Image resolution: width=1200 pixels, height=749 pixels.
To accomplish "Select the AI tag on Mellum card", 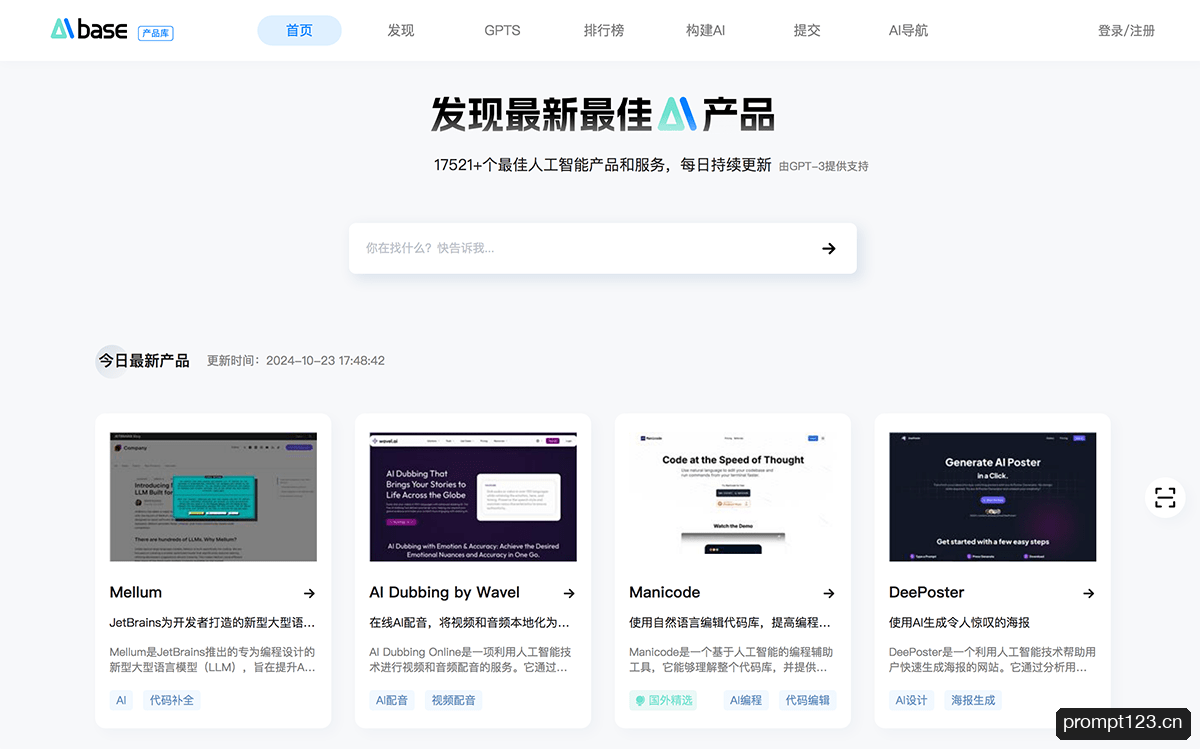I will [122, 700].
